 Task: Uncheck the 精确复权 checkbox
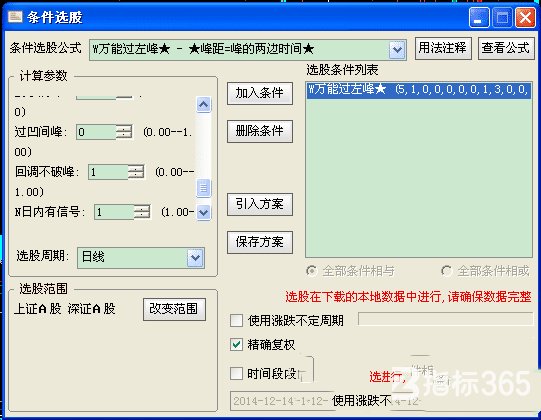tap(236, 344)
